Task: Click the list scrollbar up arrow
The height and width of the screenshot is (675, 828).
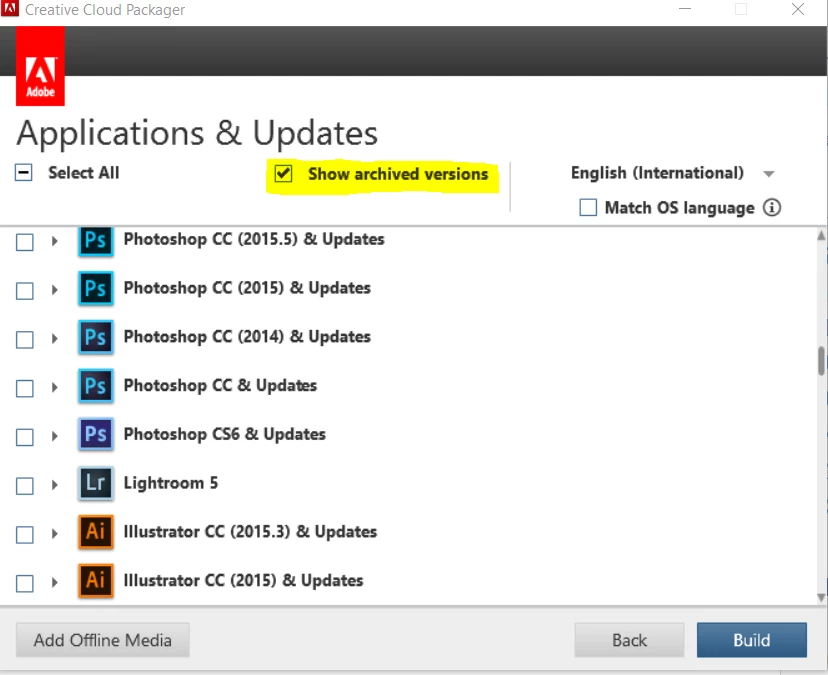Action: point(821,235)
